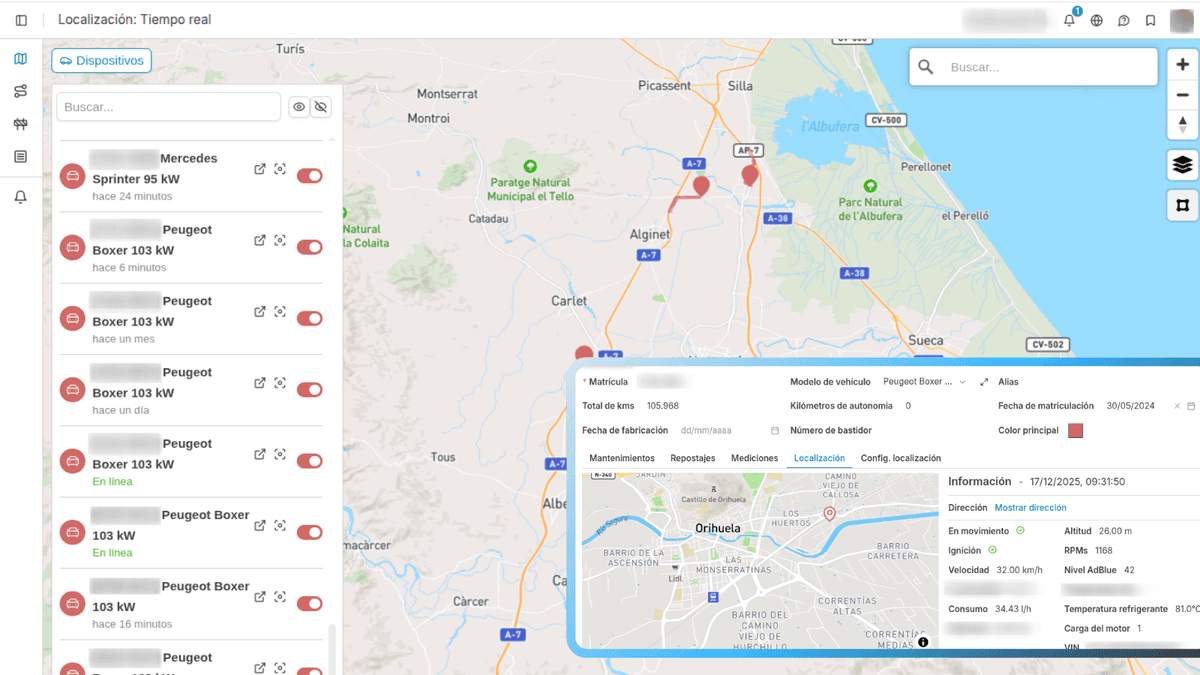Click the red vehicle marker near AP-7 sign

[750, 175]
